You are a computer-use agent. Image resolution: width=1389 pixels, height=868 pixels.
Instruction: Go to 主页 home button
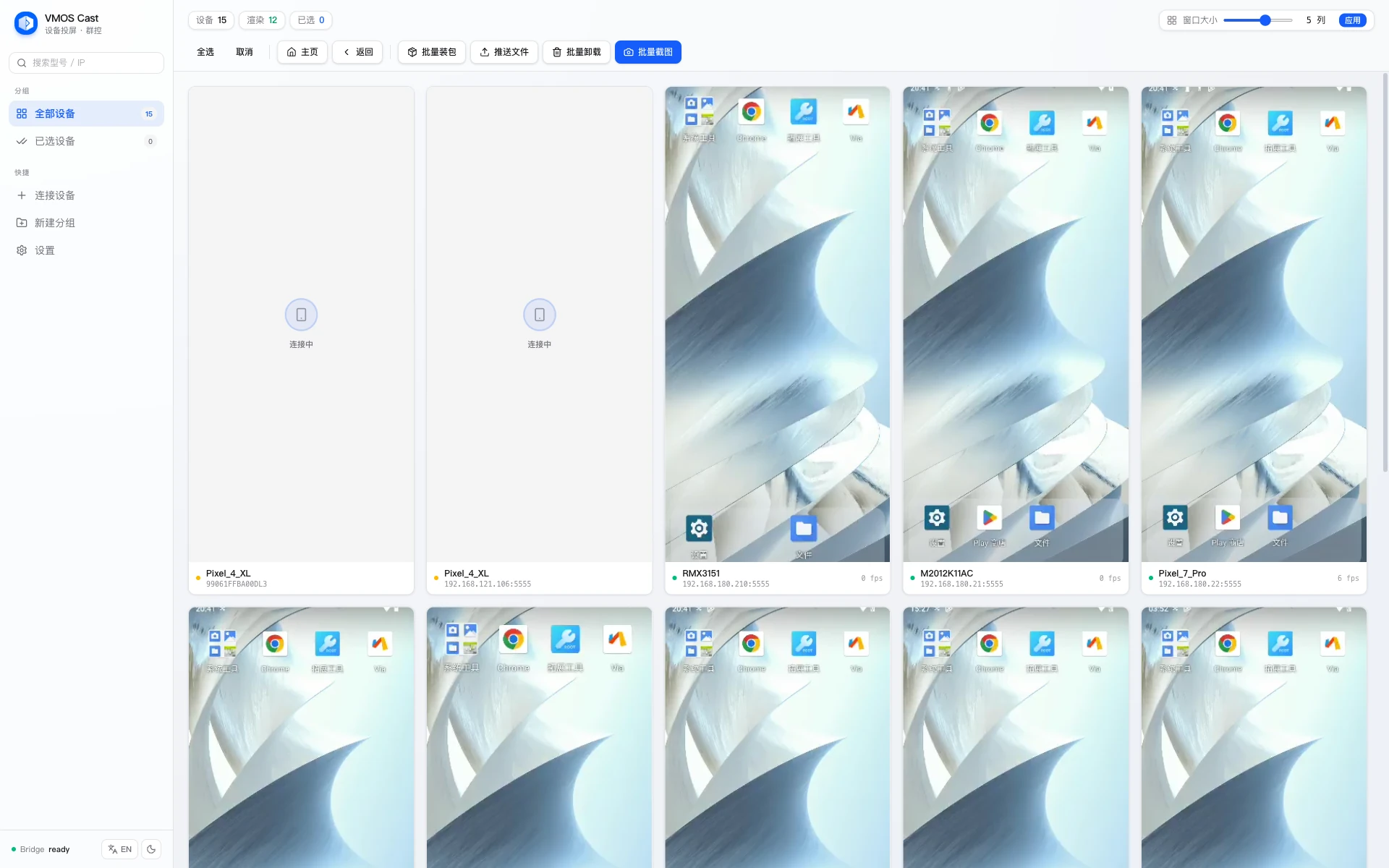tap(302, 52)
